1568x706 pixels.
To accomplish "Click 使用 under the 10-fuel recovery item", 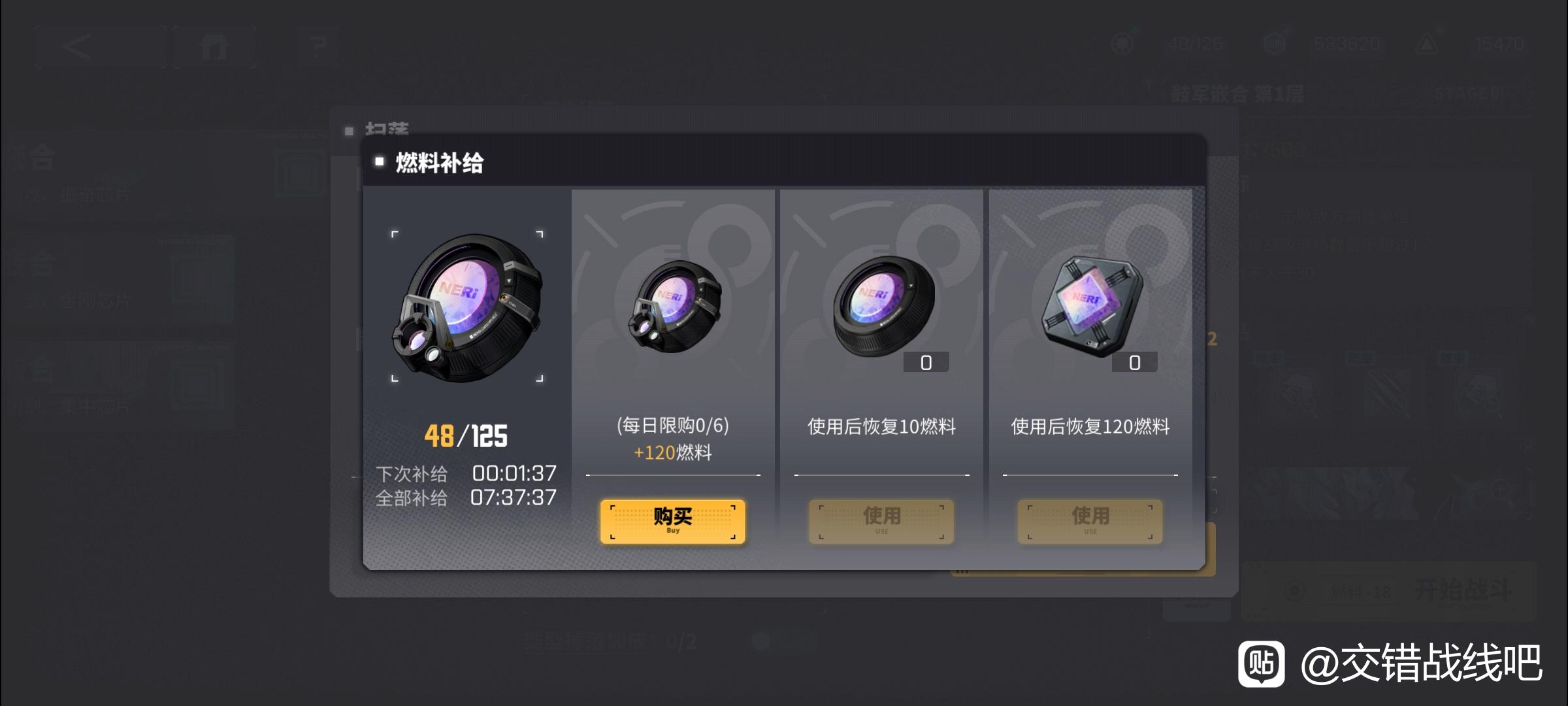I will click(x=881, y=521).
